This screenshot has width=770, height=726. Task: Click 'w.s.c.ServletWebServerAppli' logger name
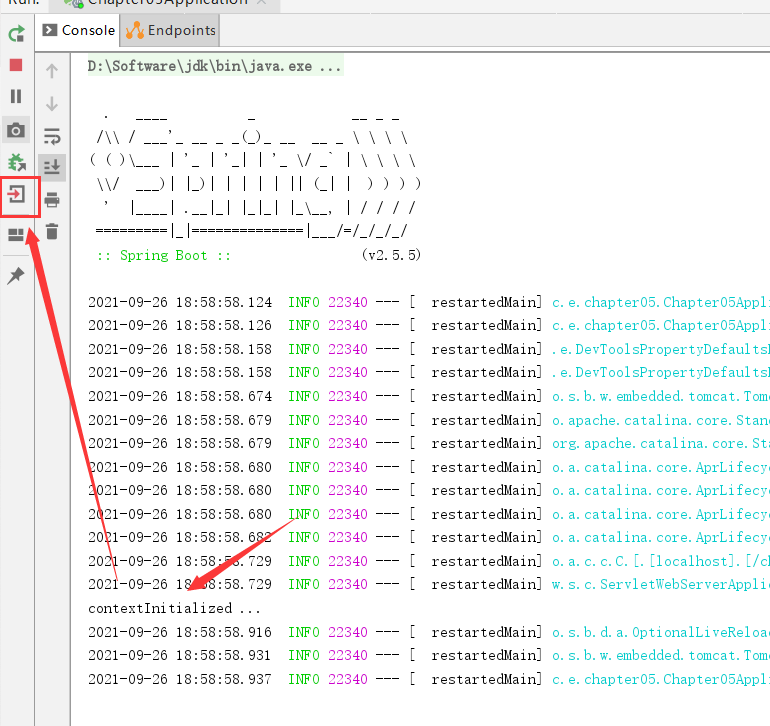click(x=660, y=584)
